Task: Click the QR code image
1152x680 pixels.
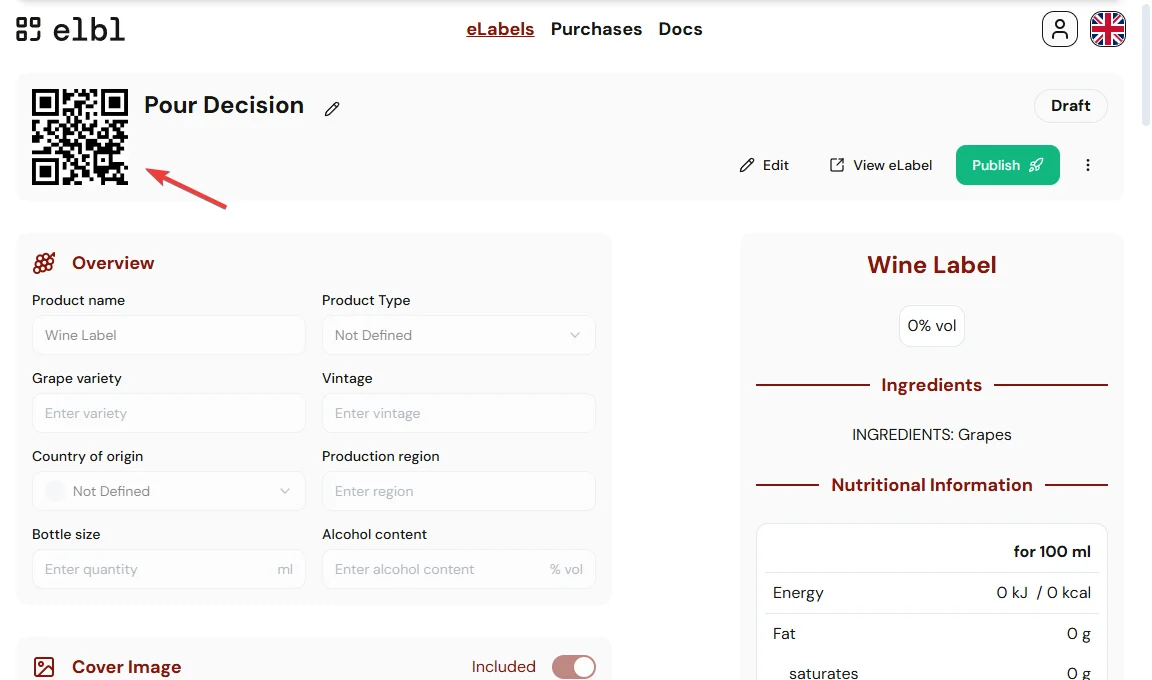Action: click(x=80, y=137)
